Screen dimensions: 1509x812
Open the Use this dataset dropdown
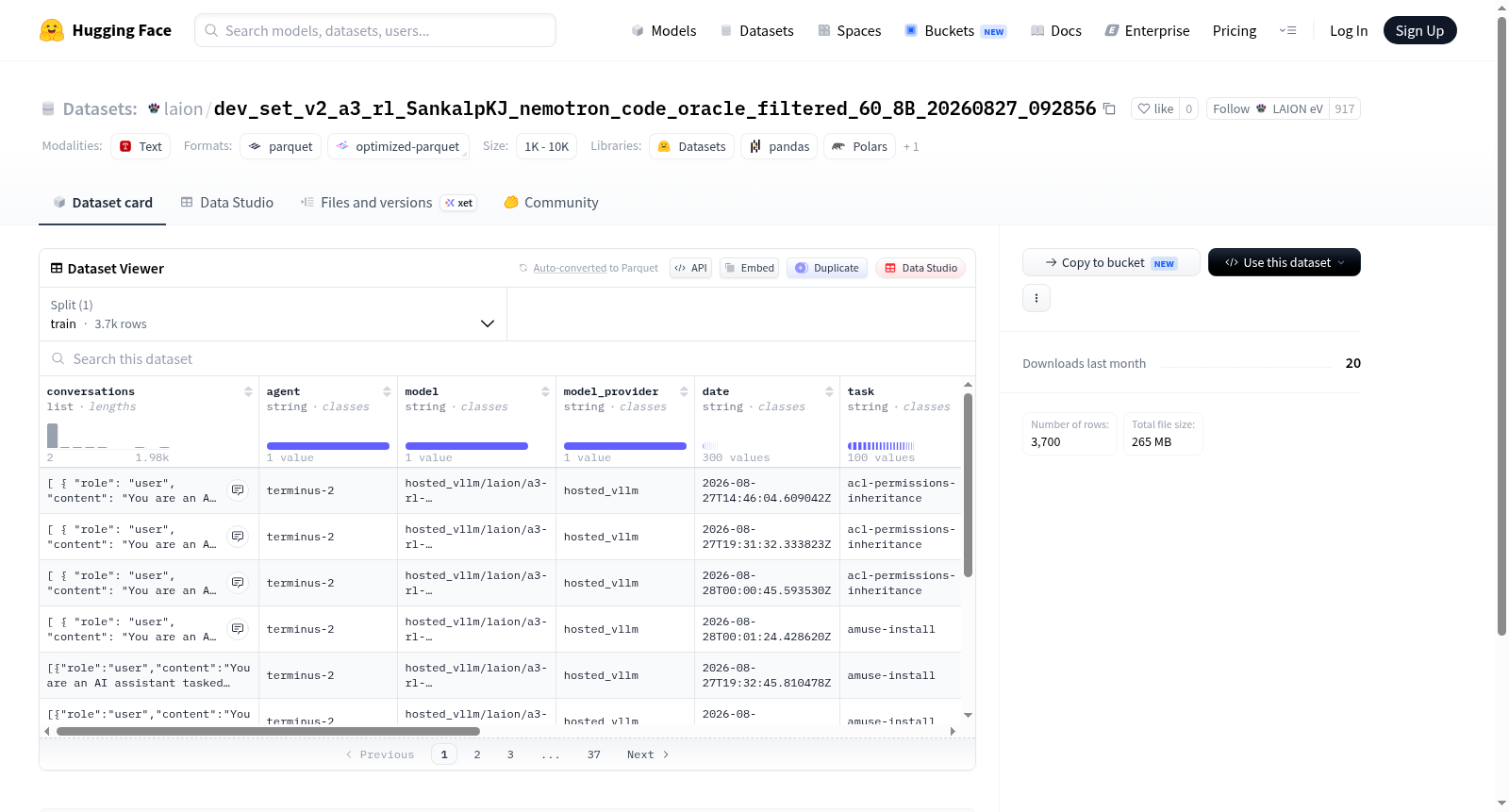(1285, 262)
